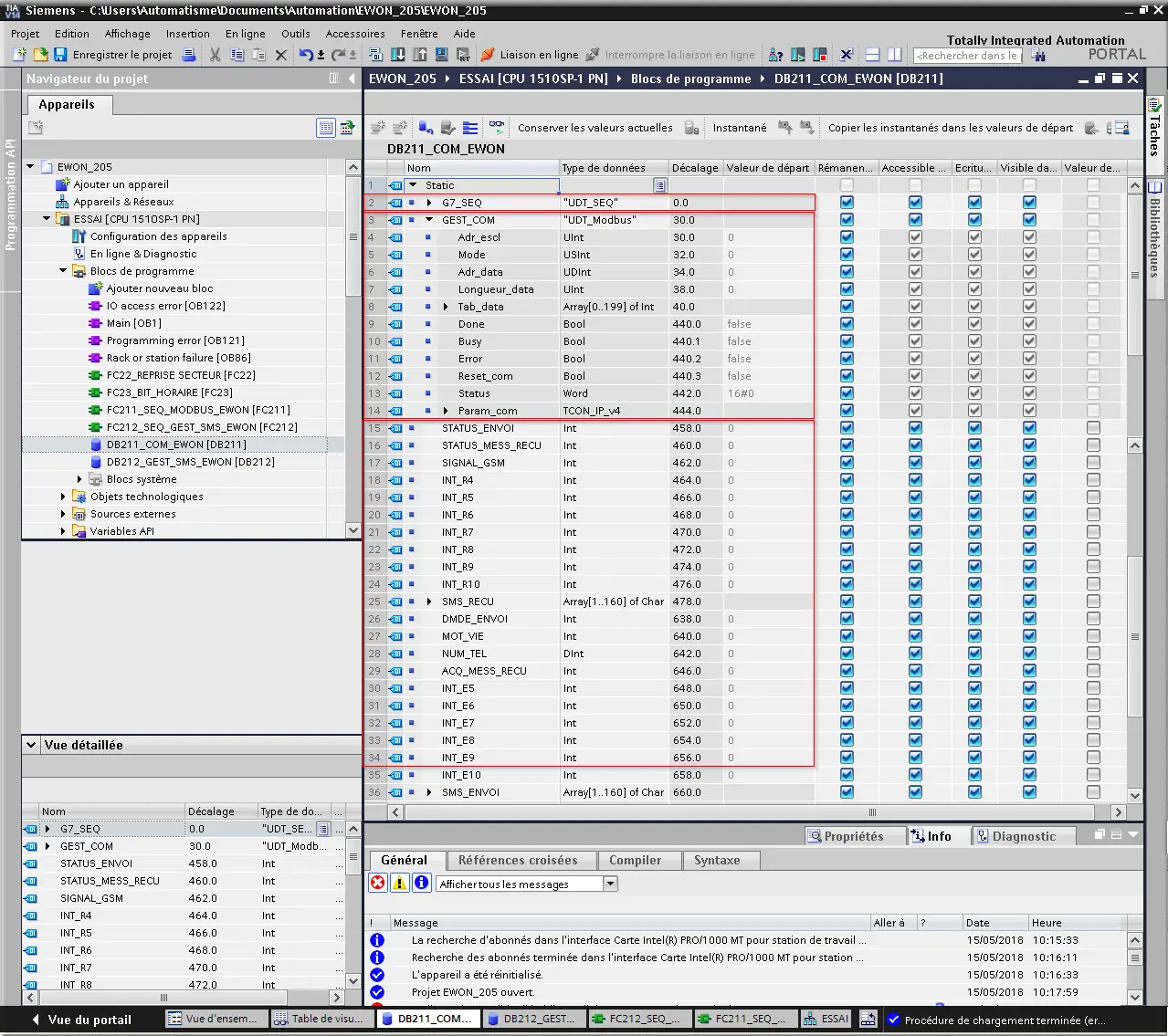Toggle Rémanence checkbox for MOT_VIE row
Screen dimensions: 1168x1036
[847, 636]
